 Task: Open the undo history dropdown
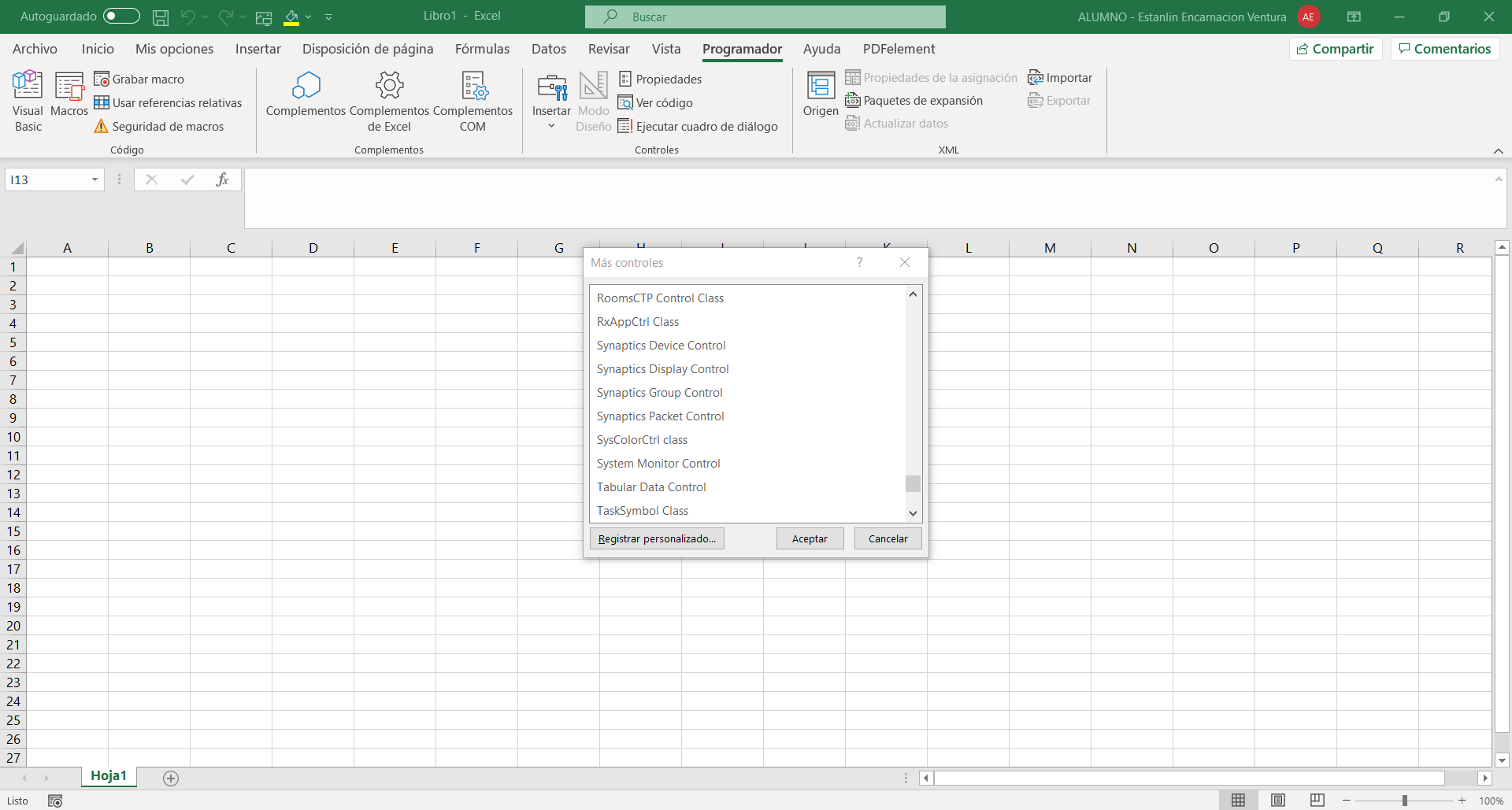(x=206, y=17)
